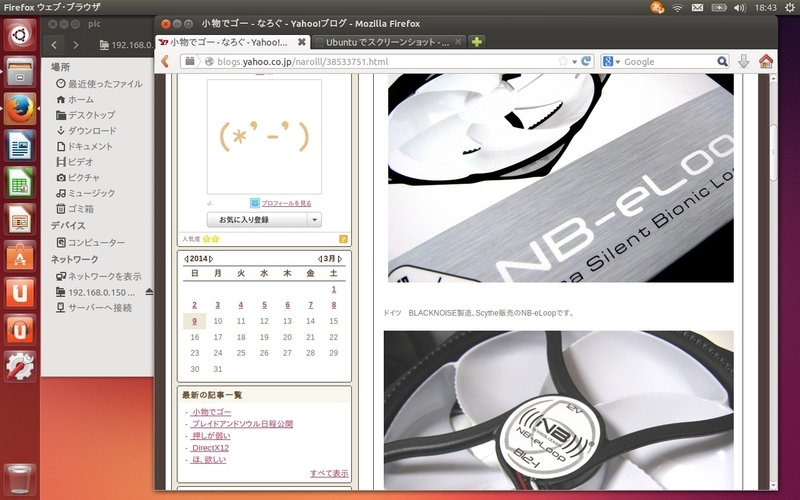The width and height of the screenshot is (800, 500).
Task: Open Videos folder in Files sidebar
Action: tap(74, 162)
